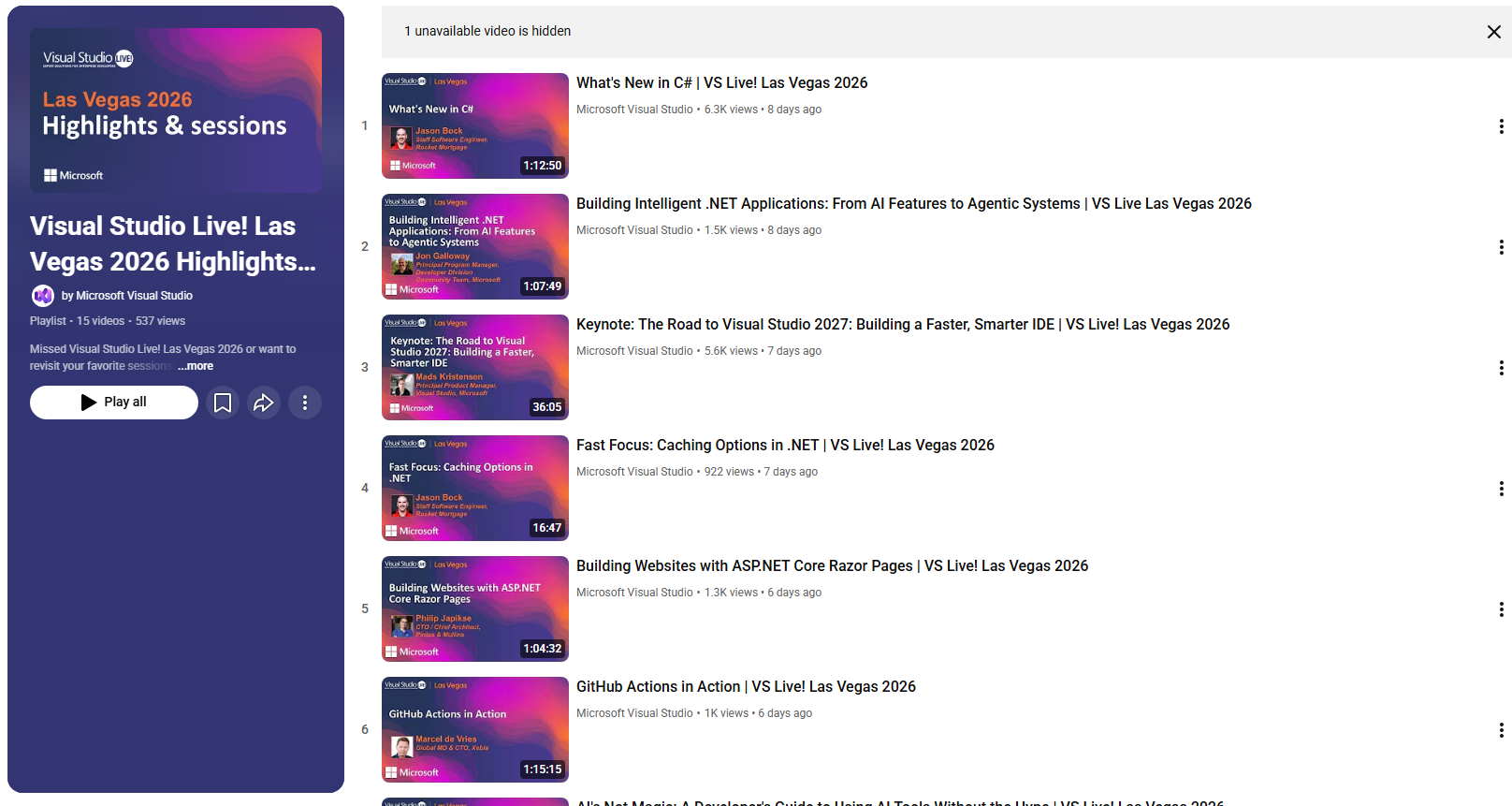The width and height of the screenshot is (1512, 806).
Task: Click the 16:47 duration badge
Action: coord(547,528)
